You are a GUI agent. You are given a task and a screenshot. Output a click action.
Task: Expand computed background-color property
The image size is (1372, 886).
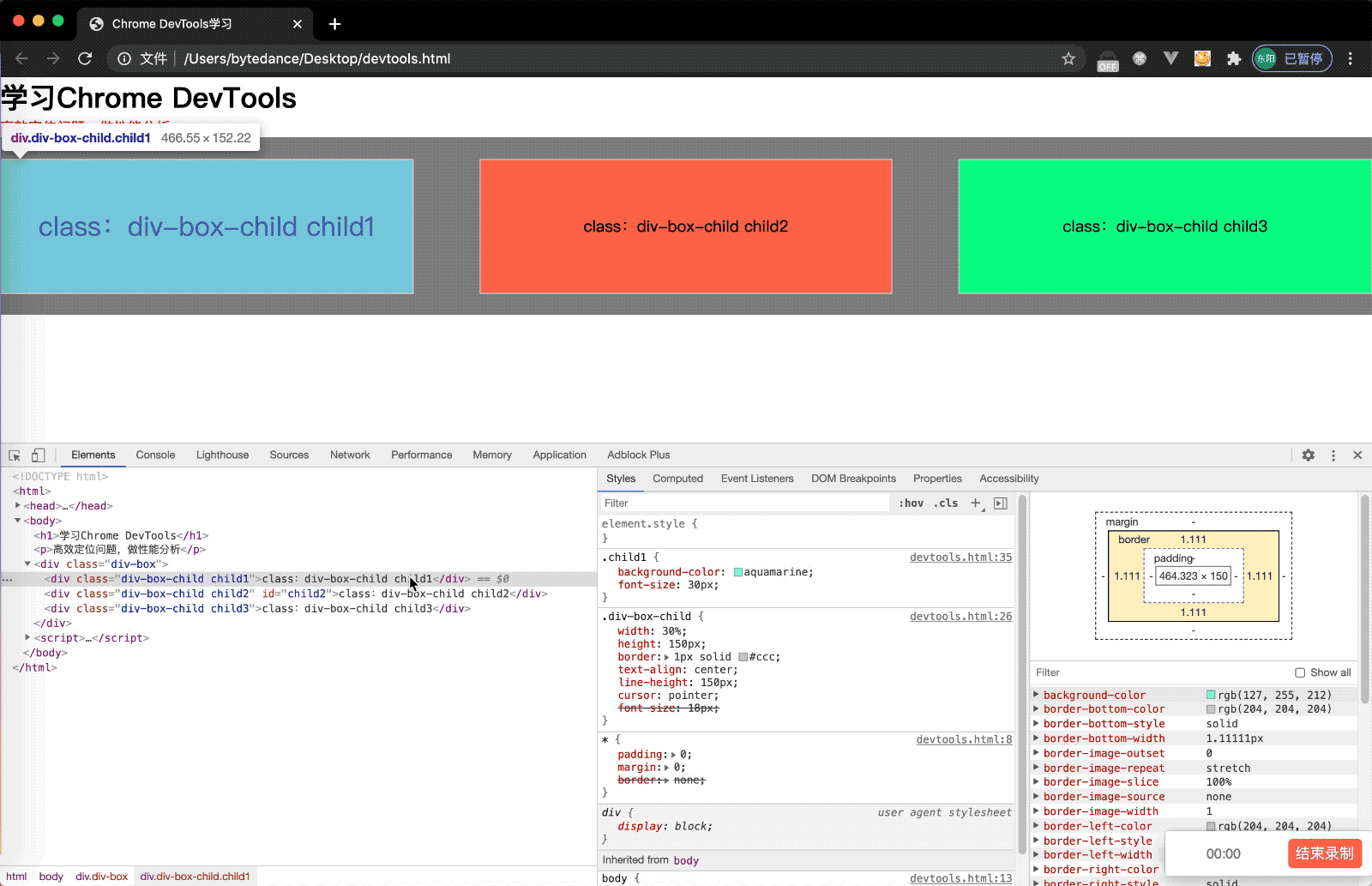pos(1037,695)
